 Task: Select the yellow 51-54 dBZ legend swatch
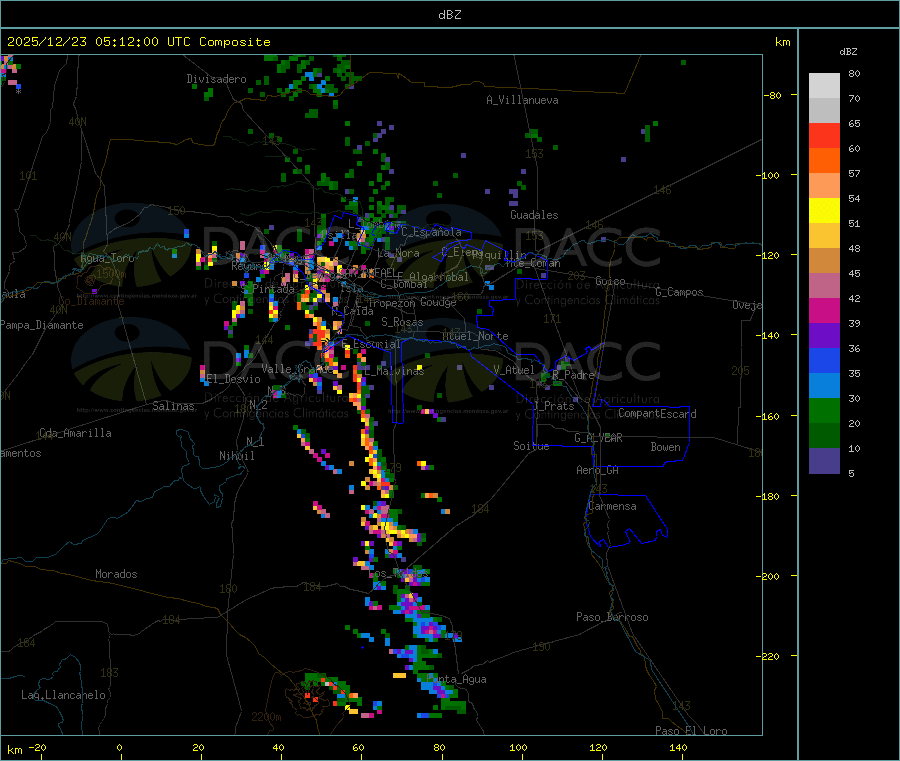[x=824, y=211]
